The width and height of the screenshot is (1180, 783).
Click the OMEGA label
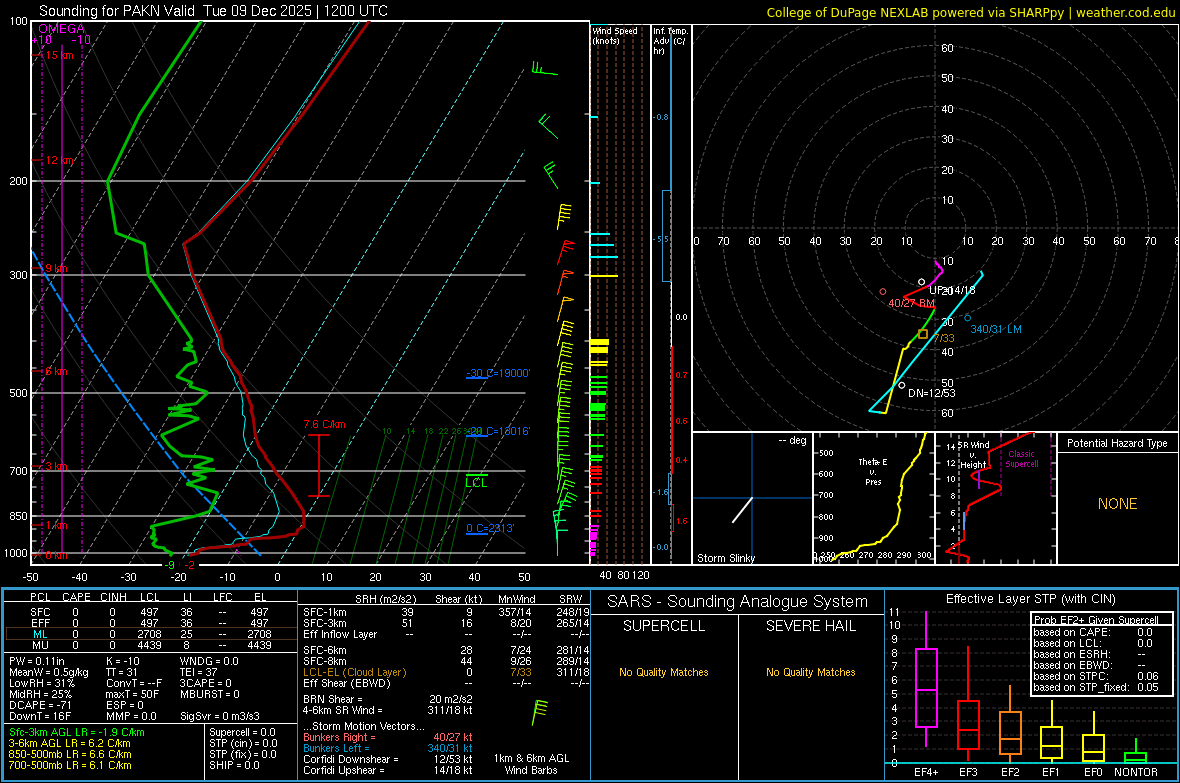(x=61, y=29)
